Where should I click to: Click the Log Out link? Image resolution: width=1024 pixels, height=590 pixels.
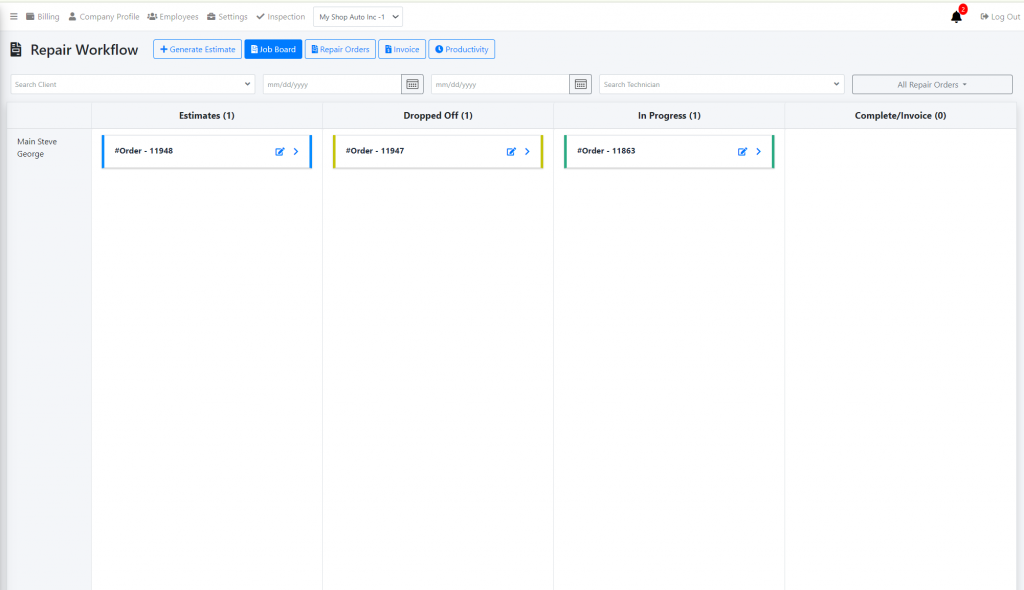(x=999, y=17)
